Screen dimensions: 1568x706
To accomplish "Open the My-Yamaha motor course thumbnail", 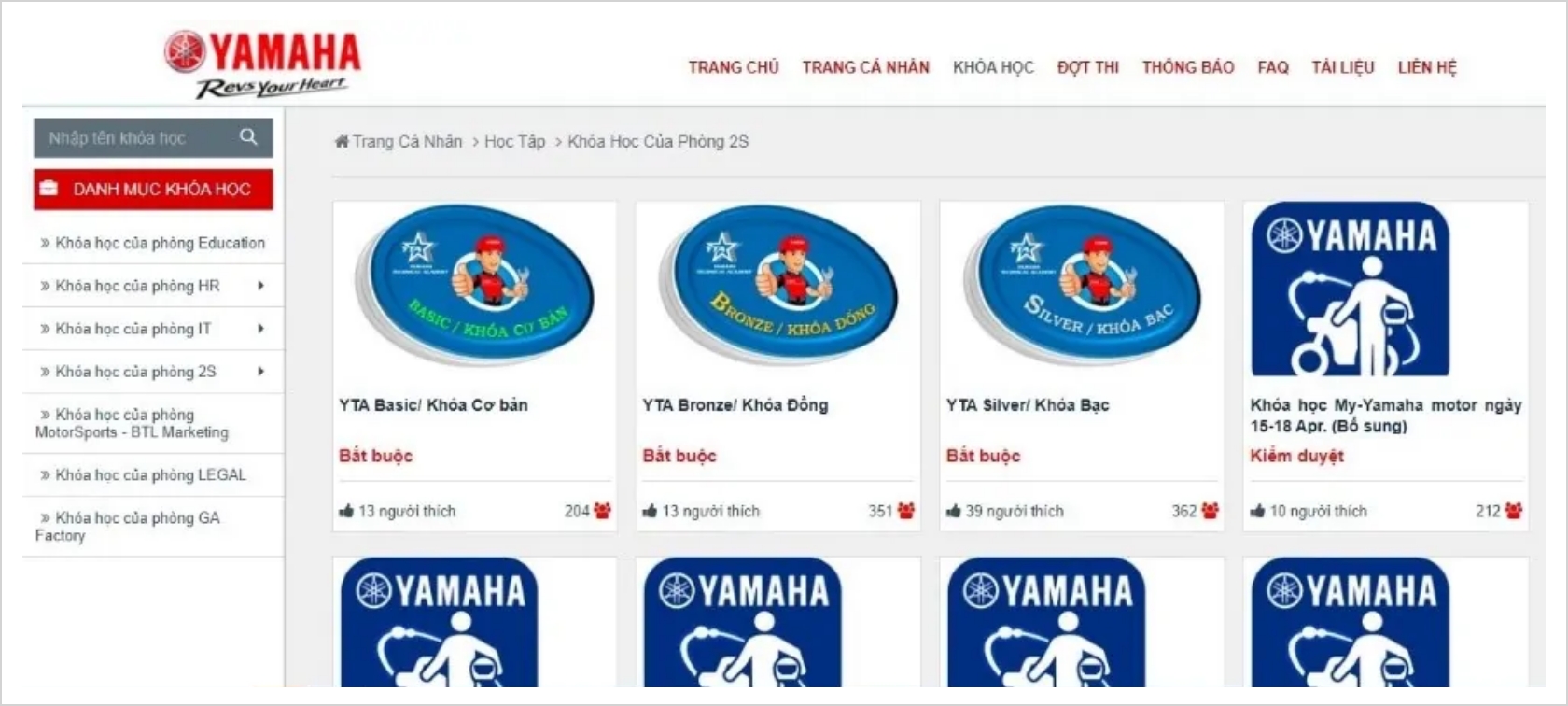I will point(1350,289).
